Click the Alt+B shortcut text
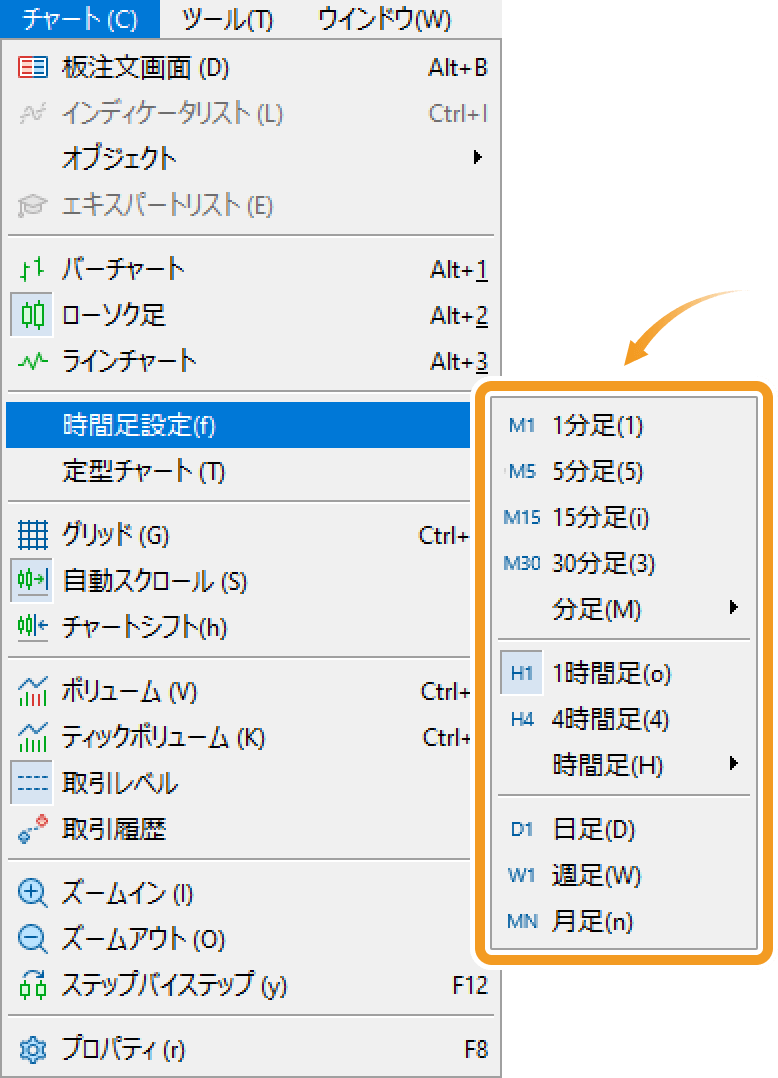 click(x=458, y=67)
